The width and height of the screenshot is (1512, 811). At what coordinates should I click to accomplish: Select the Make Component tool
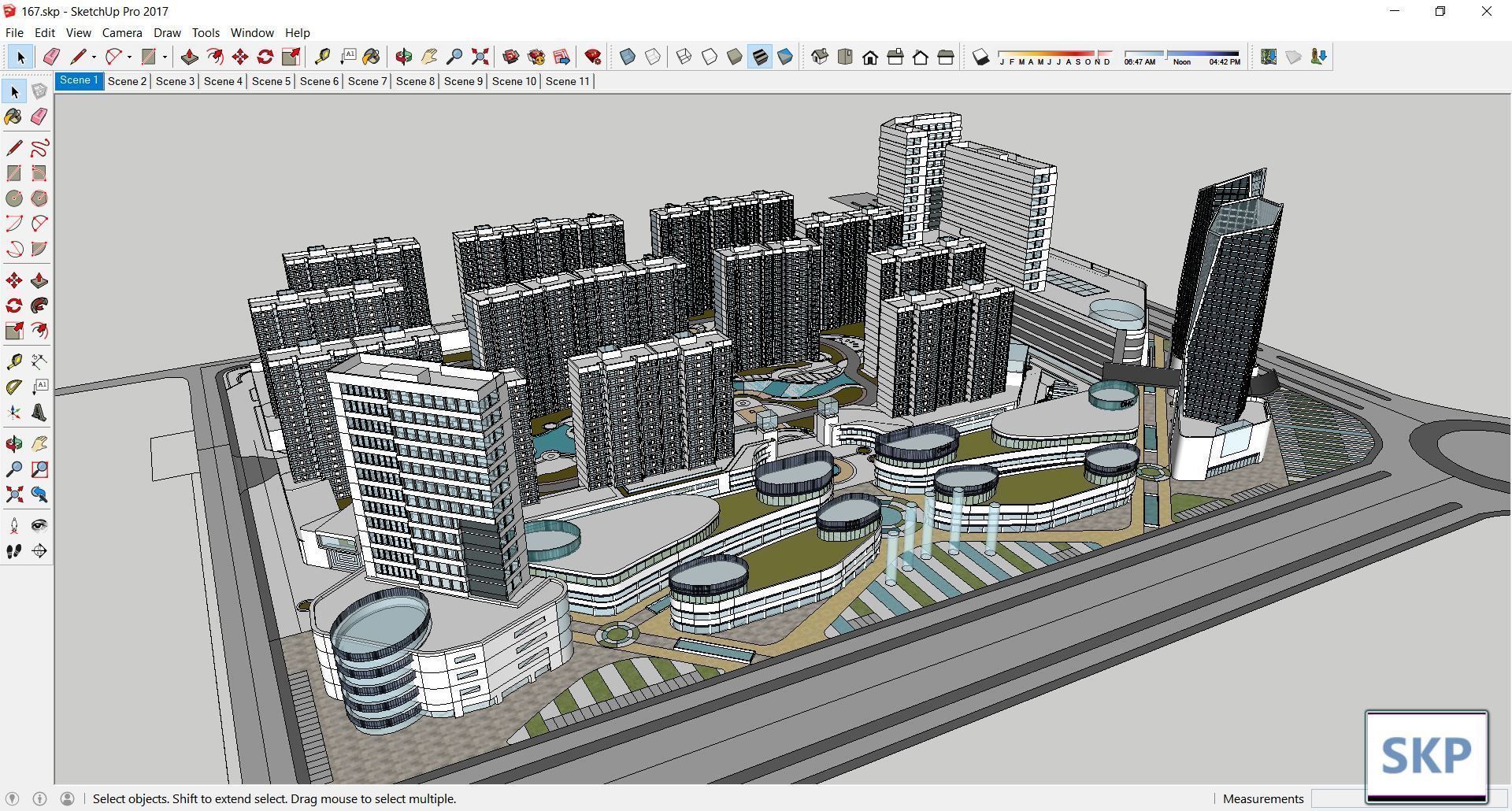pos(39,91)
